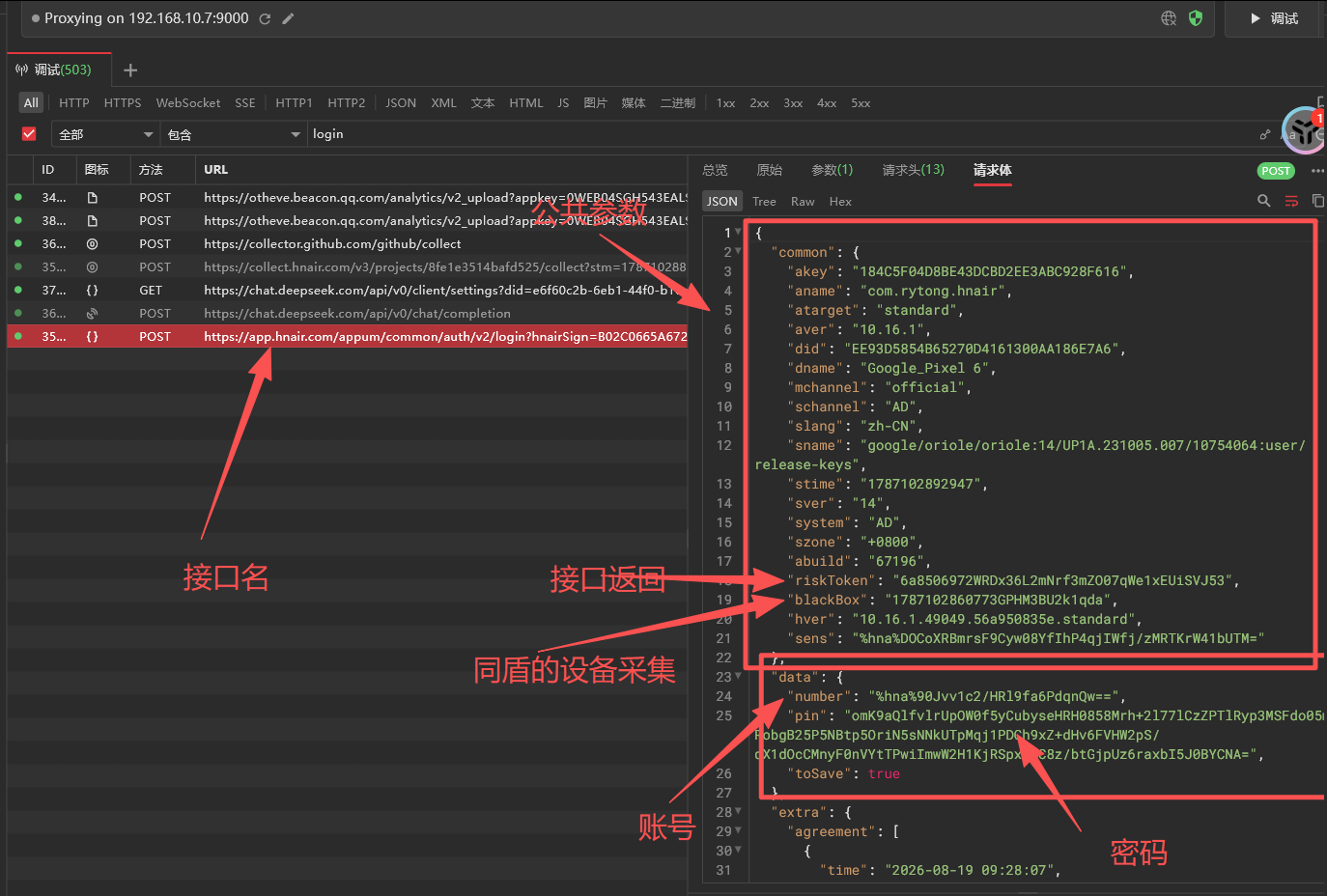Select the app.hnair.com login POST request row
The image size is (1327, 896).
[x=348, y=336]
